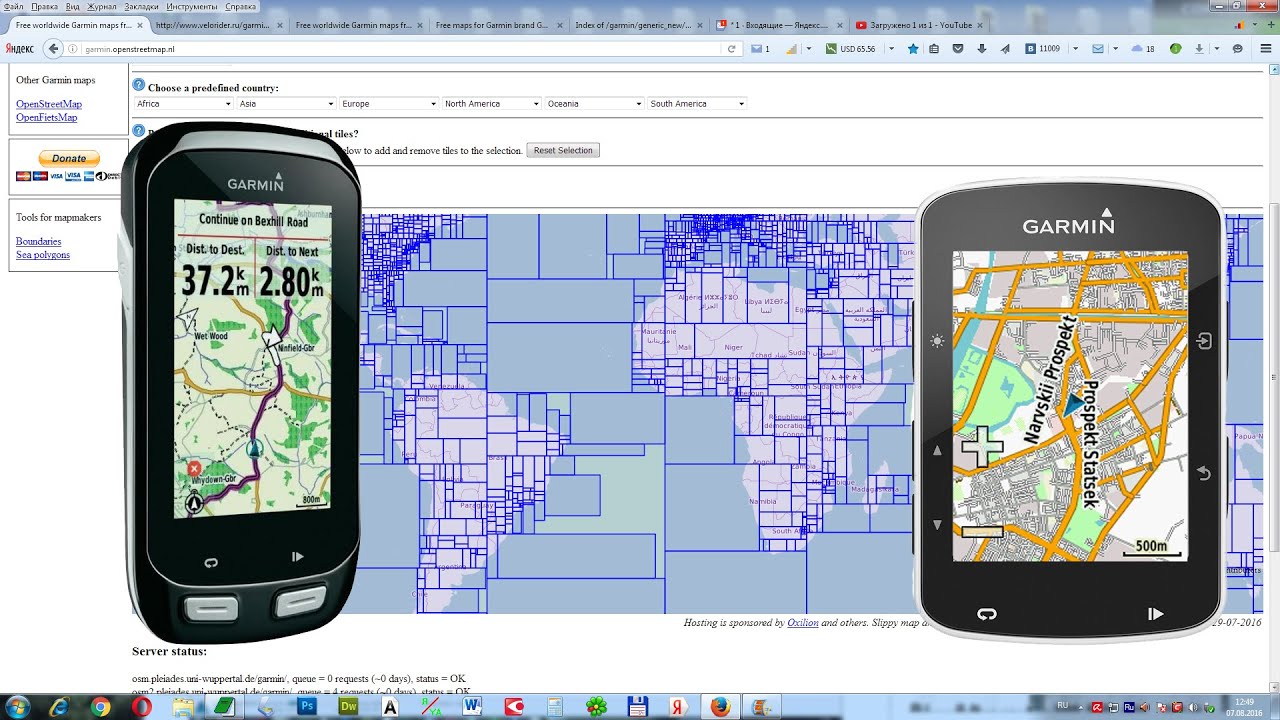
Task: Open the Правка menu
Action: [x=45, y=6]
